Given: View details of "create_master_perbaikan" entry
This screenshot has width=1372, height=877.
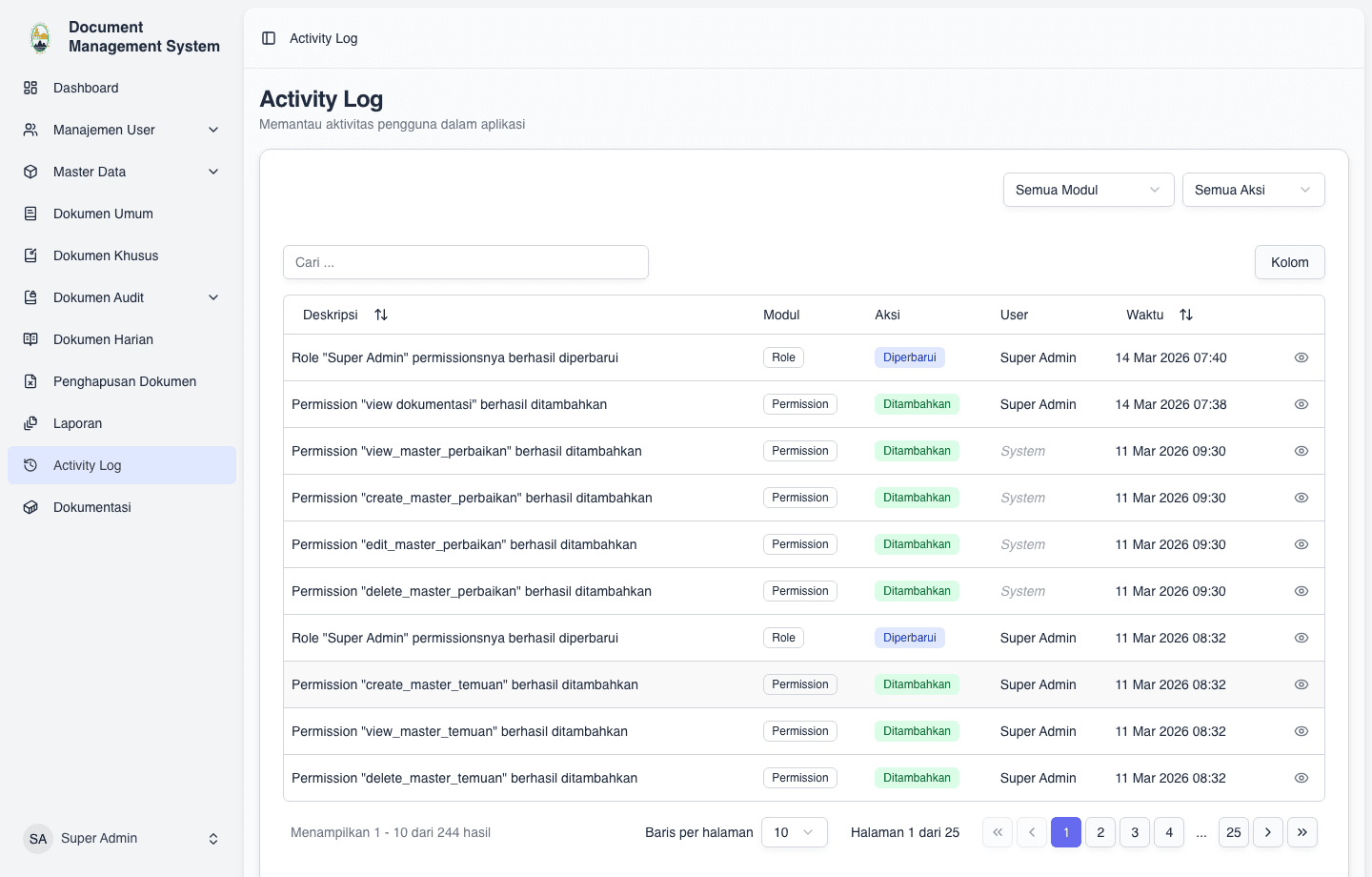Looking at the screenshot, I should coord(1301,498).
